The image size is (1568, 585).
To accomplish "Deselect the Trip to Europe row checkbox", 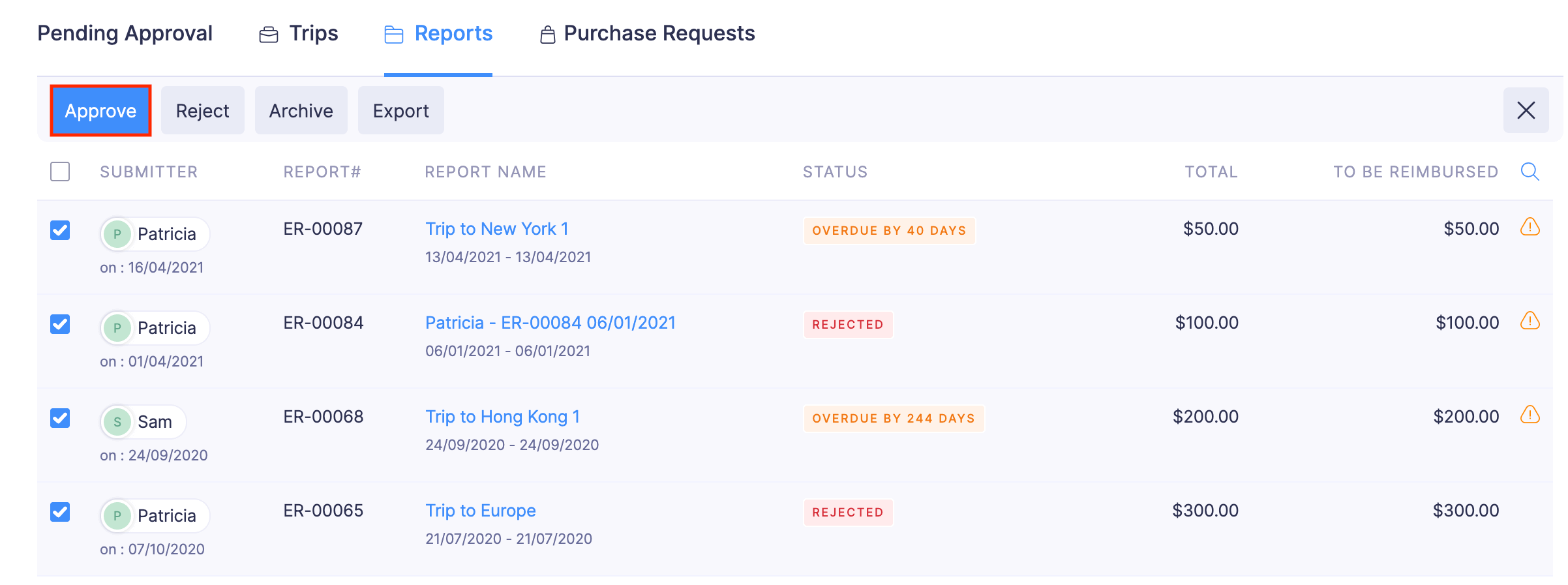I will 60,512.
